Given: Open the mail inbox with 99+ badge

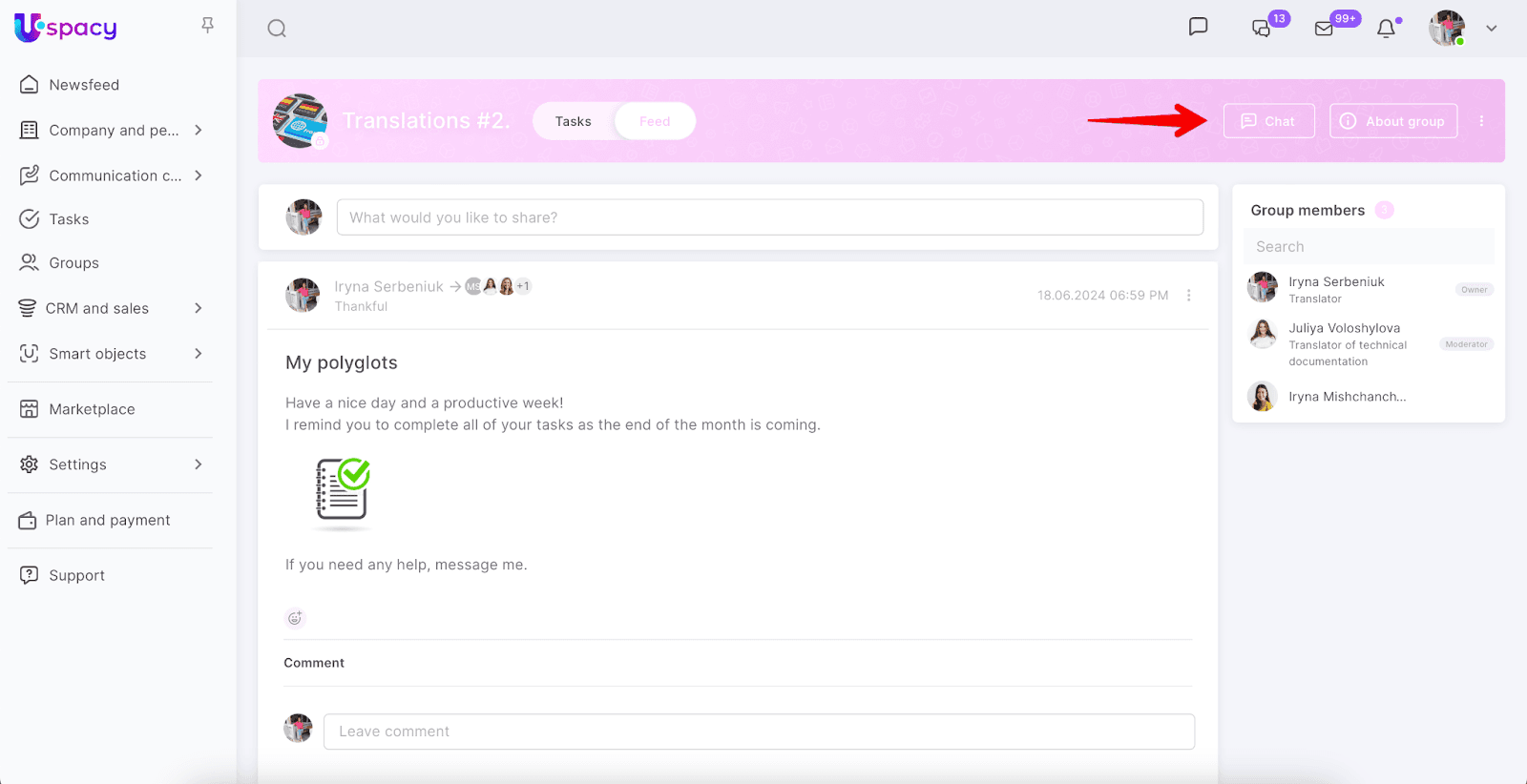Looking at the screenshot, I should coord(1325,29).
